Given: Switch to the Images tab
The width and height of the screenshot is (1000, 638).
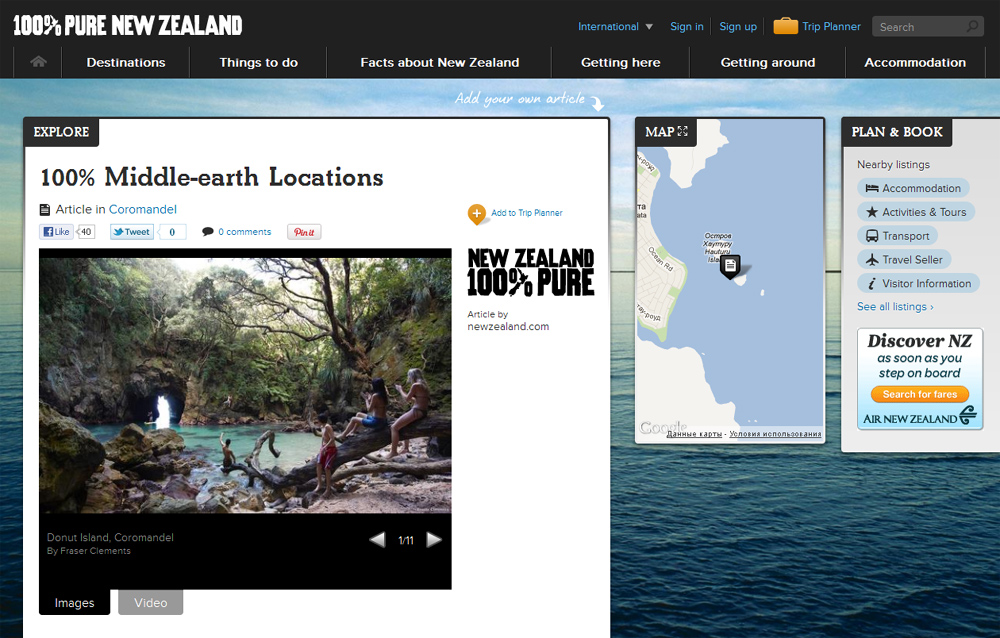Looking at the screenshot, I should coord(74,602).
